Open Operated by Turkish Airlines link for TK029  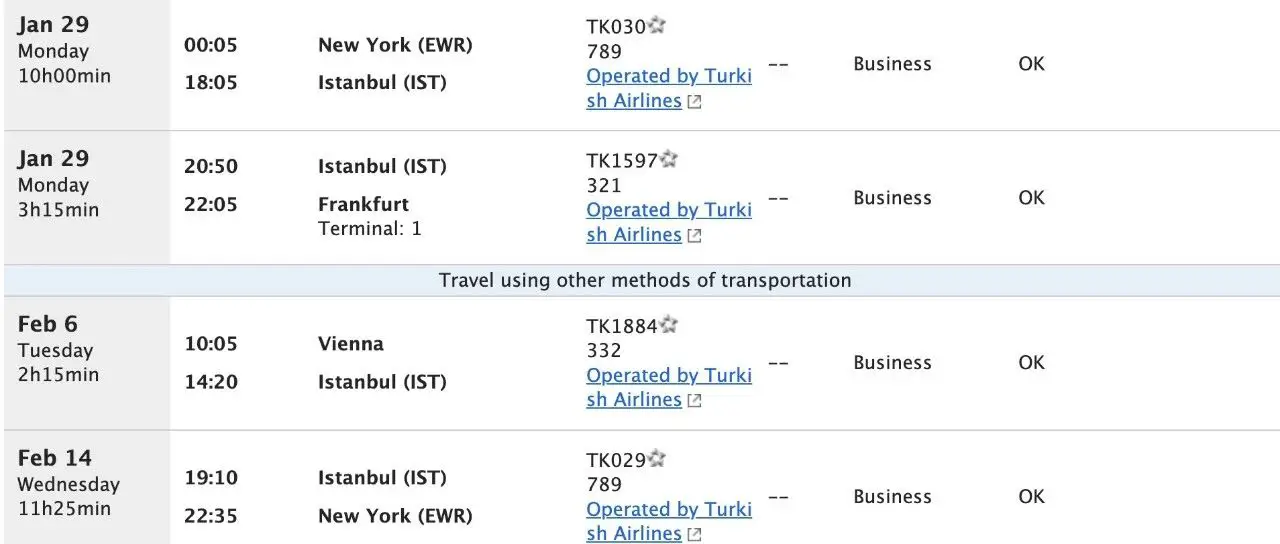(x=669, y=521)
